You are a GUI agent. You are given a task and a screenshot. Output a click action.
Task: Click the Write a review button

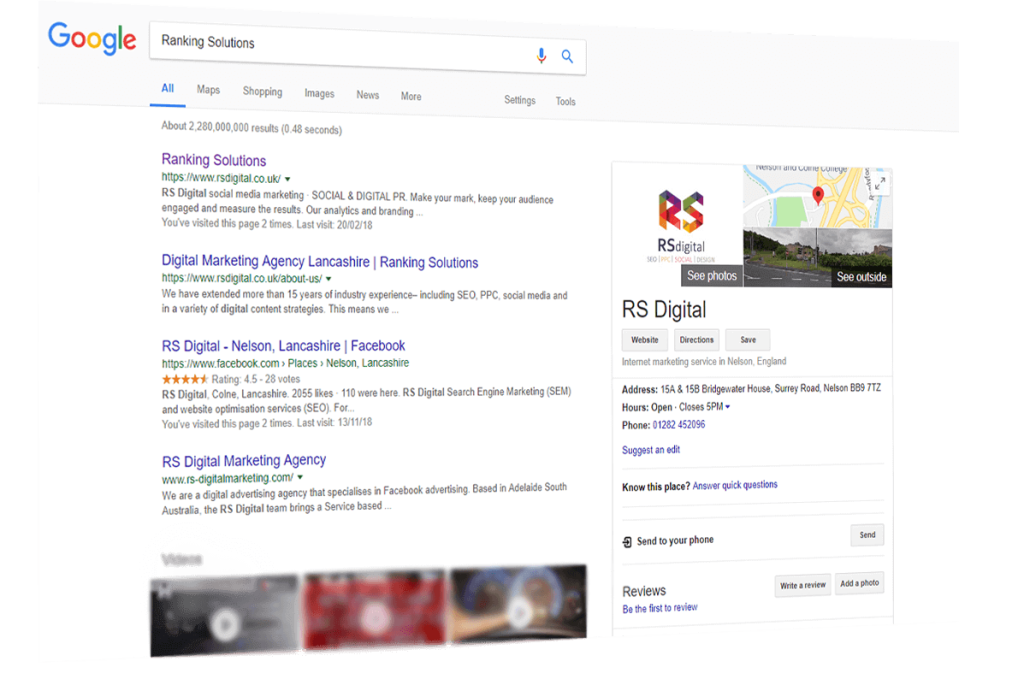(803, 585)
